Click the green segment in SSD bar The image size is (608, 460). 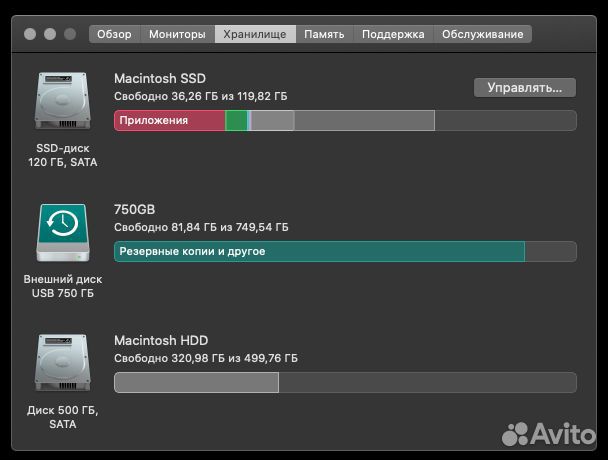[236, 121]
